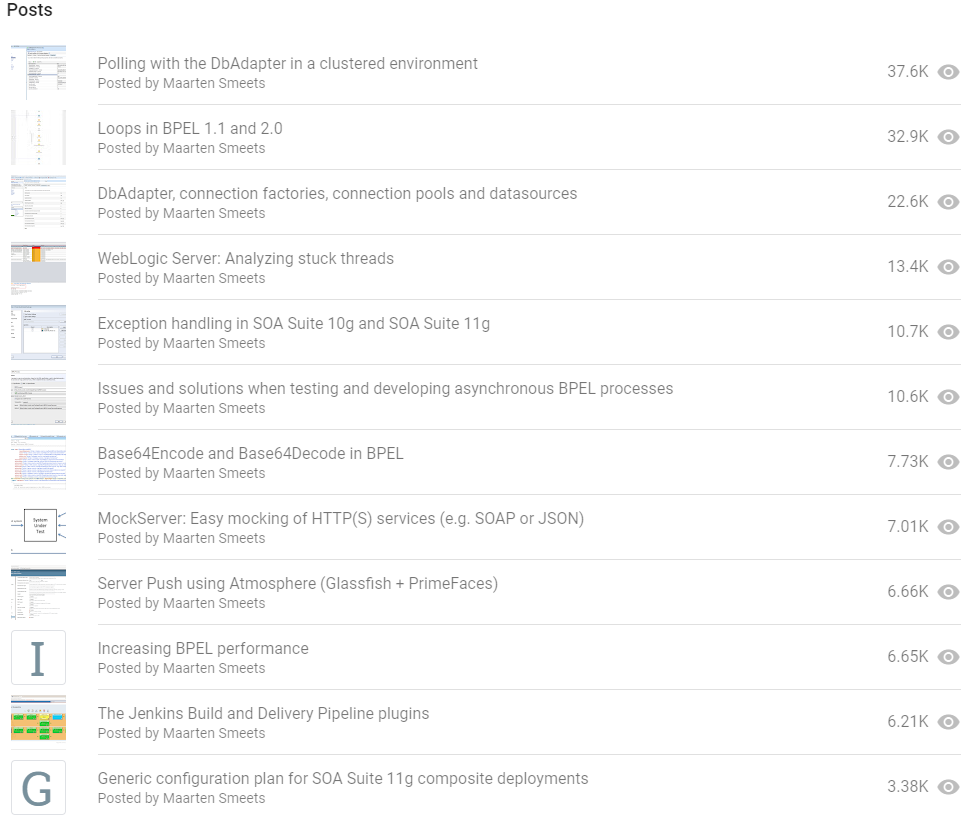The height and width of the screenshot is (819, 972).
Task: Open Generic configuration plan for SOA Suite post
Action: point(342,779)
